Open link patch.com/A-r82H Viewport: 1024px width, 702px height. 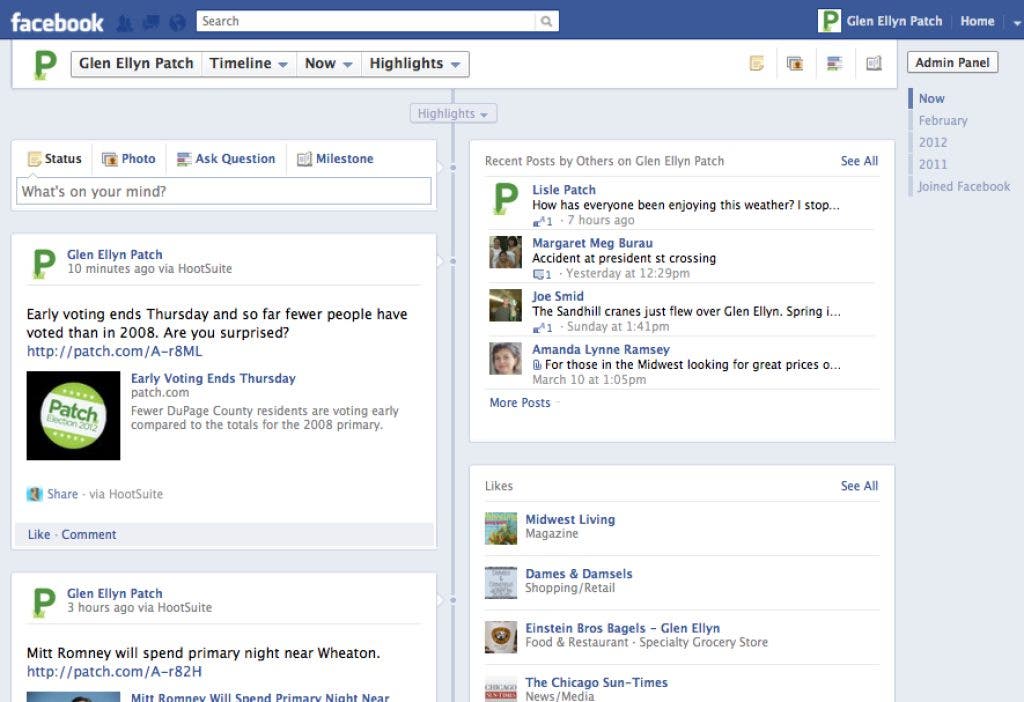pos(114,671)
